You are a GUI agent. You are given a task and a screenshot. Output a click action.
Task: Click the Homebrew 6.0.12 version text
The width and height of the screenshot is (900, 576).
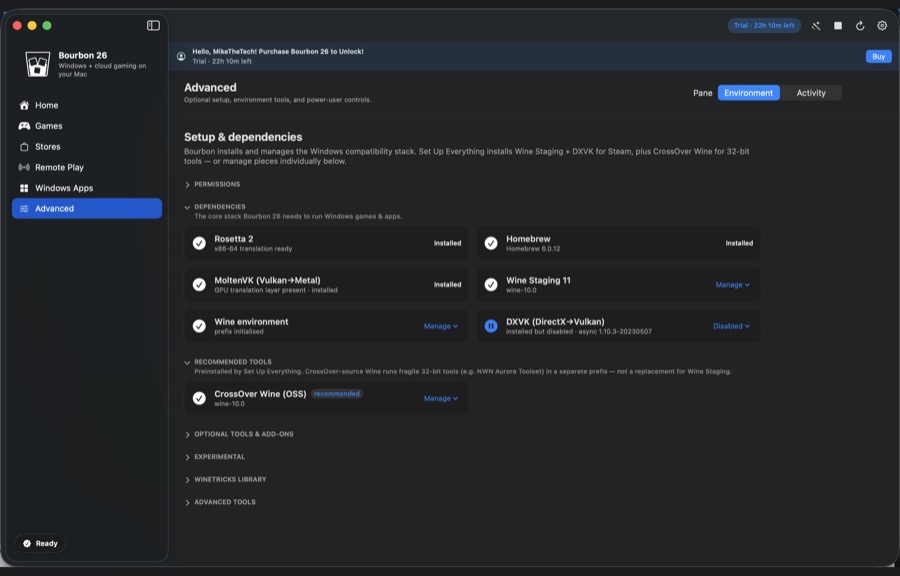coord(533,249)
